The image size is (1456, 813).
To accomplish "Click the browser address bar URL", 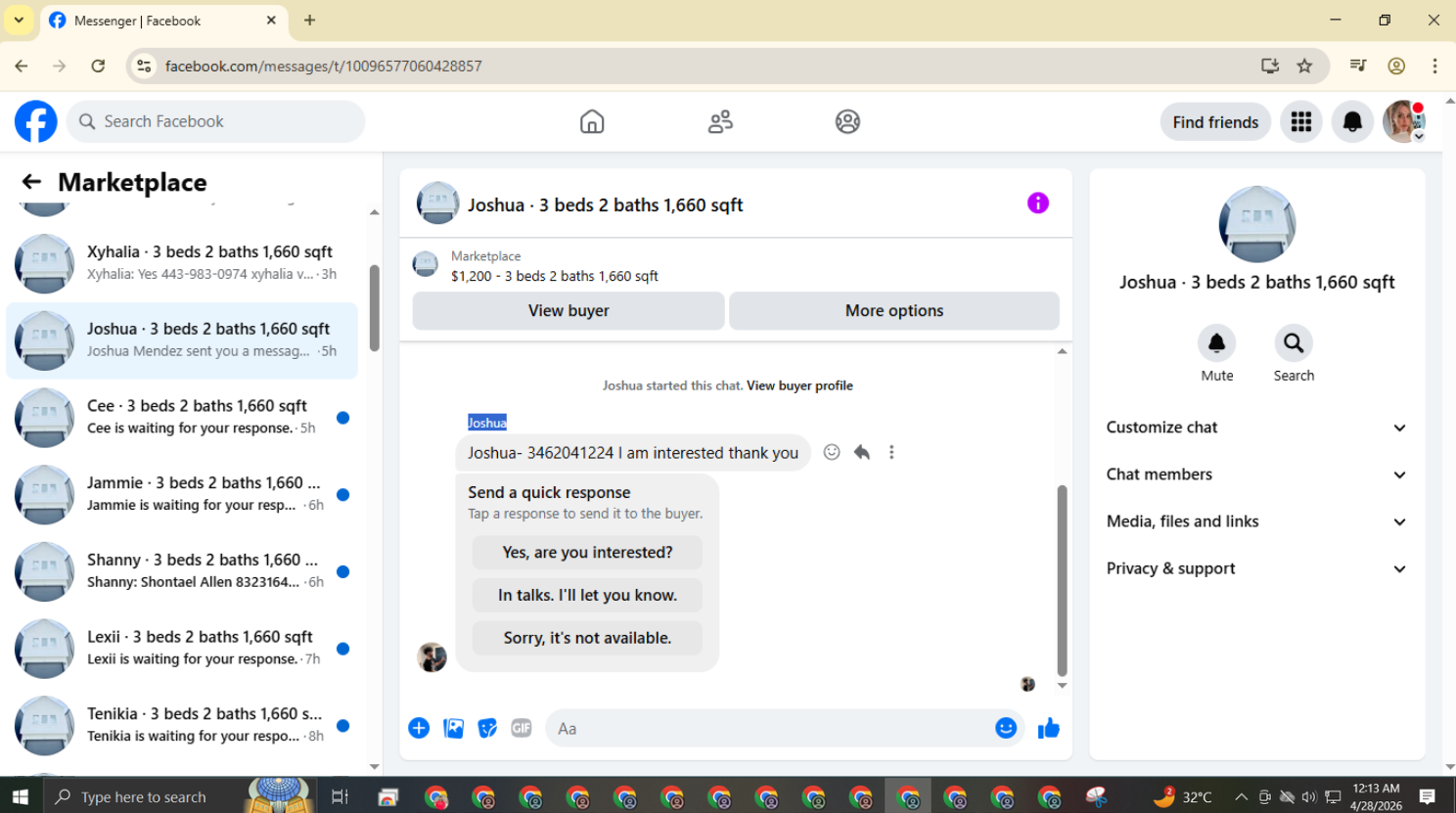I will click(x=324, y=66).
